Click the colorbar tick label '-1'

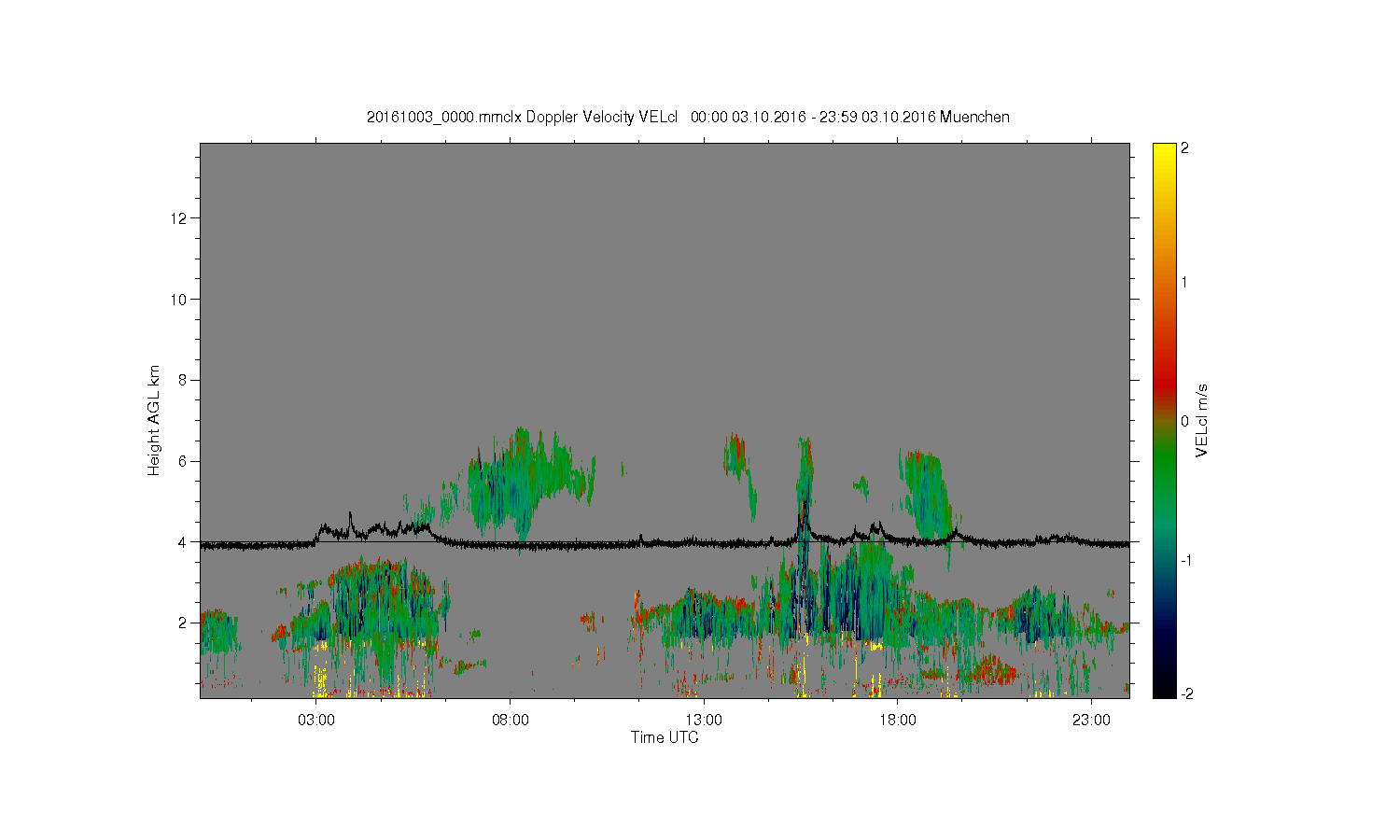[x=1187, y=559]
